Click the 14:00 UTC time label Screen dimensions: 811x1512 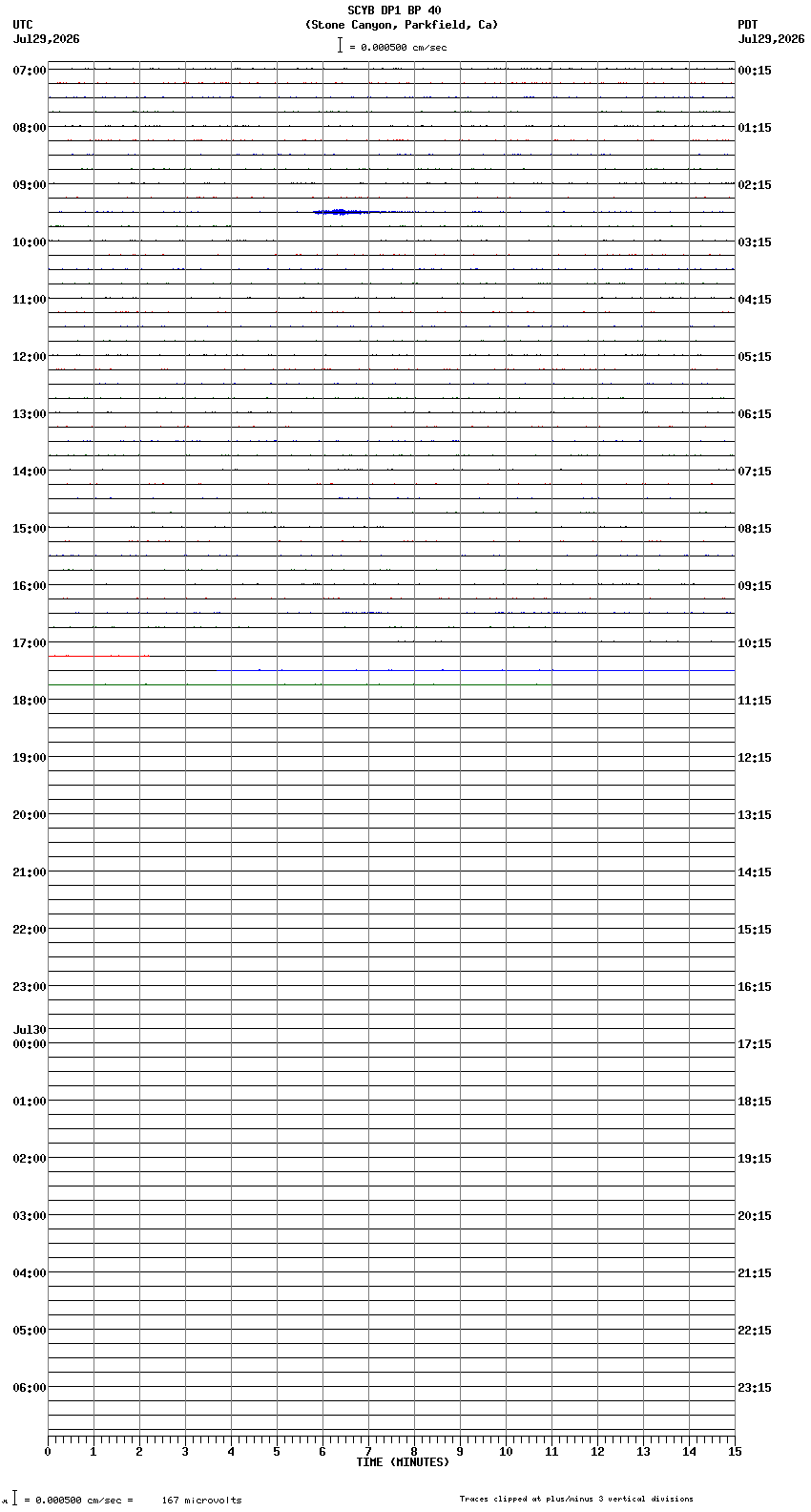click(30, 472)
